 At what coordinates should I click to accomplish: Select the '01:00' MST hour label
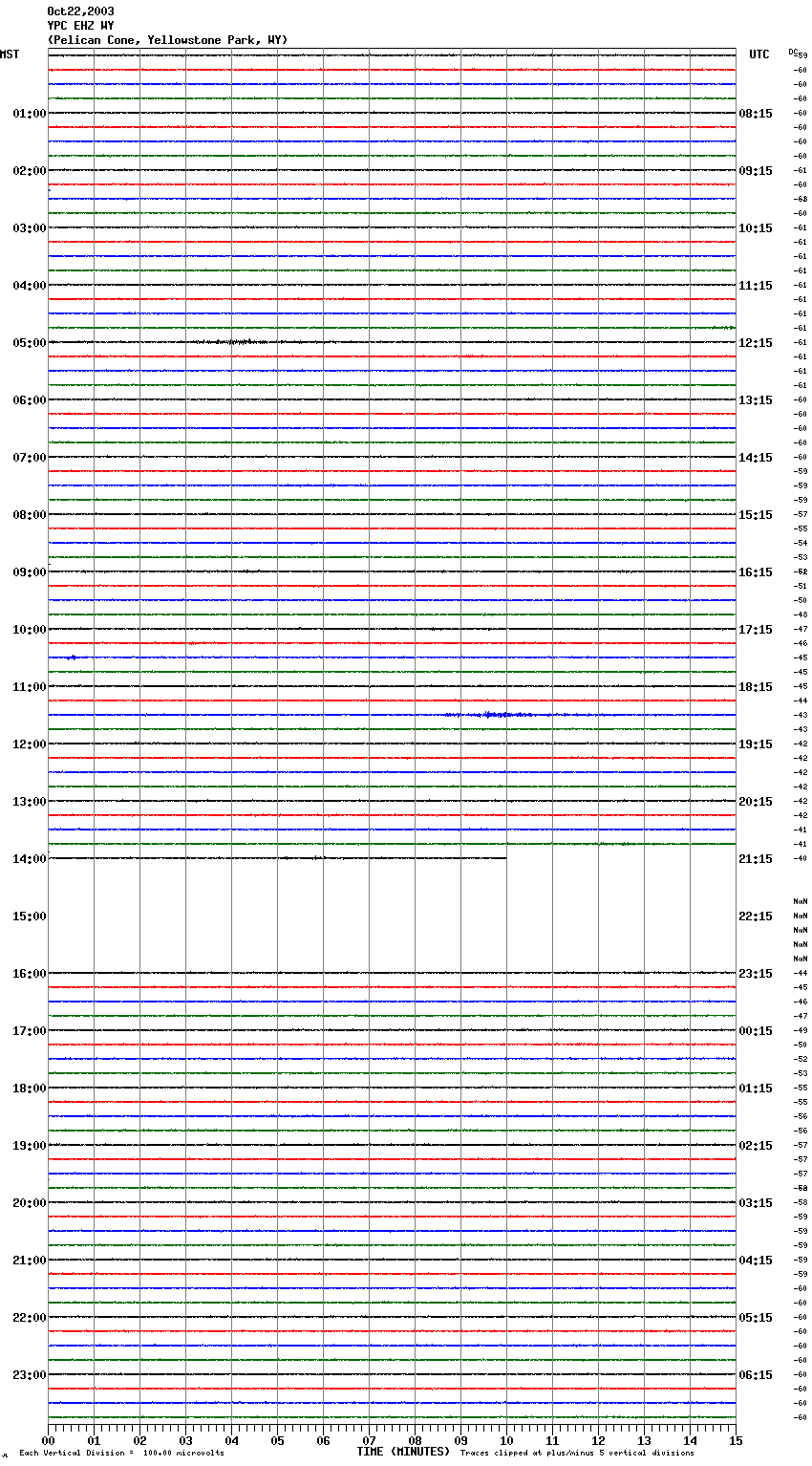[x=30, y=114]
